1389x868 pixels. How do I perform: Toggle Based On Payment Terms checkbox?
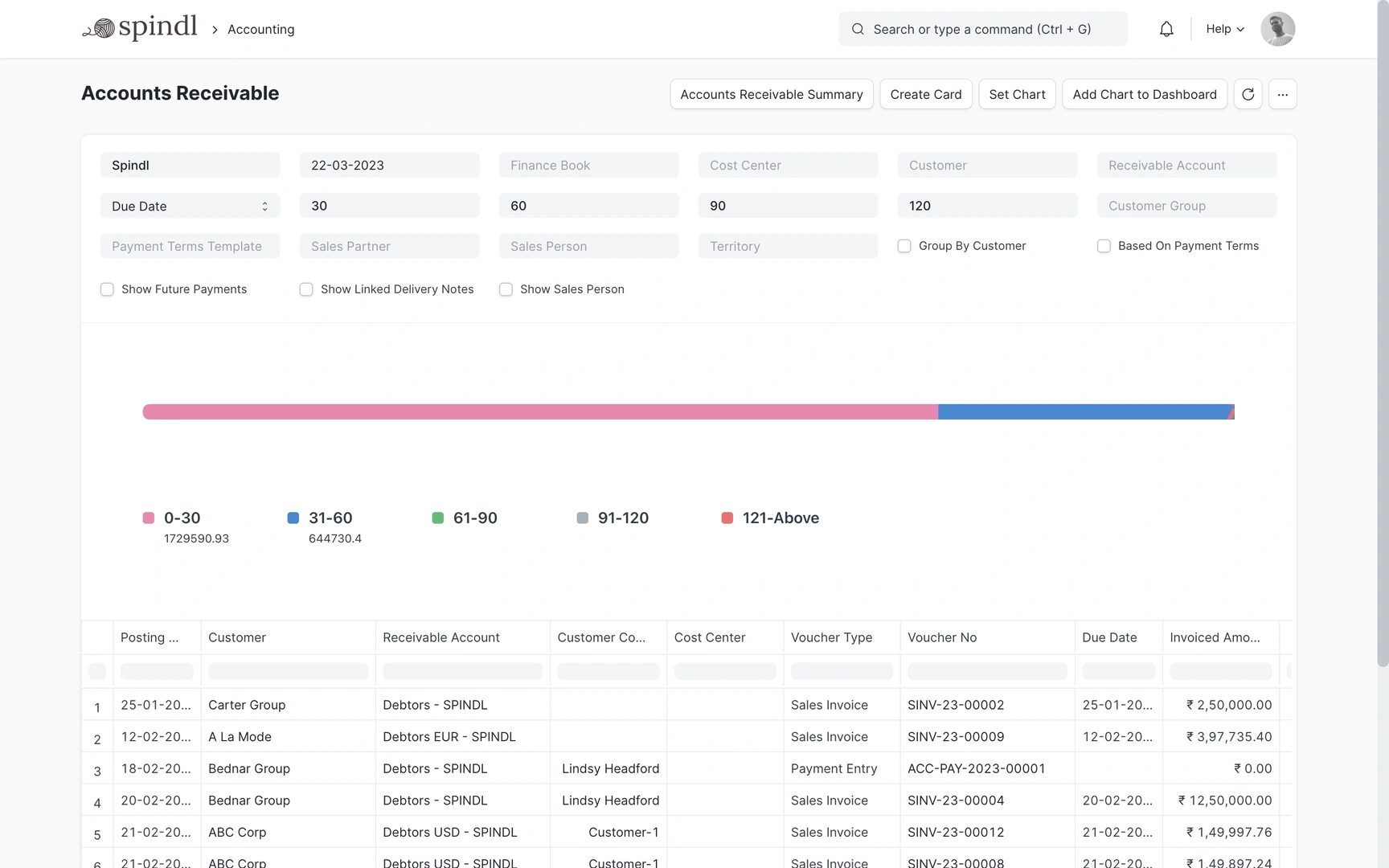click(x=1104, y=246)
